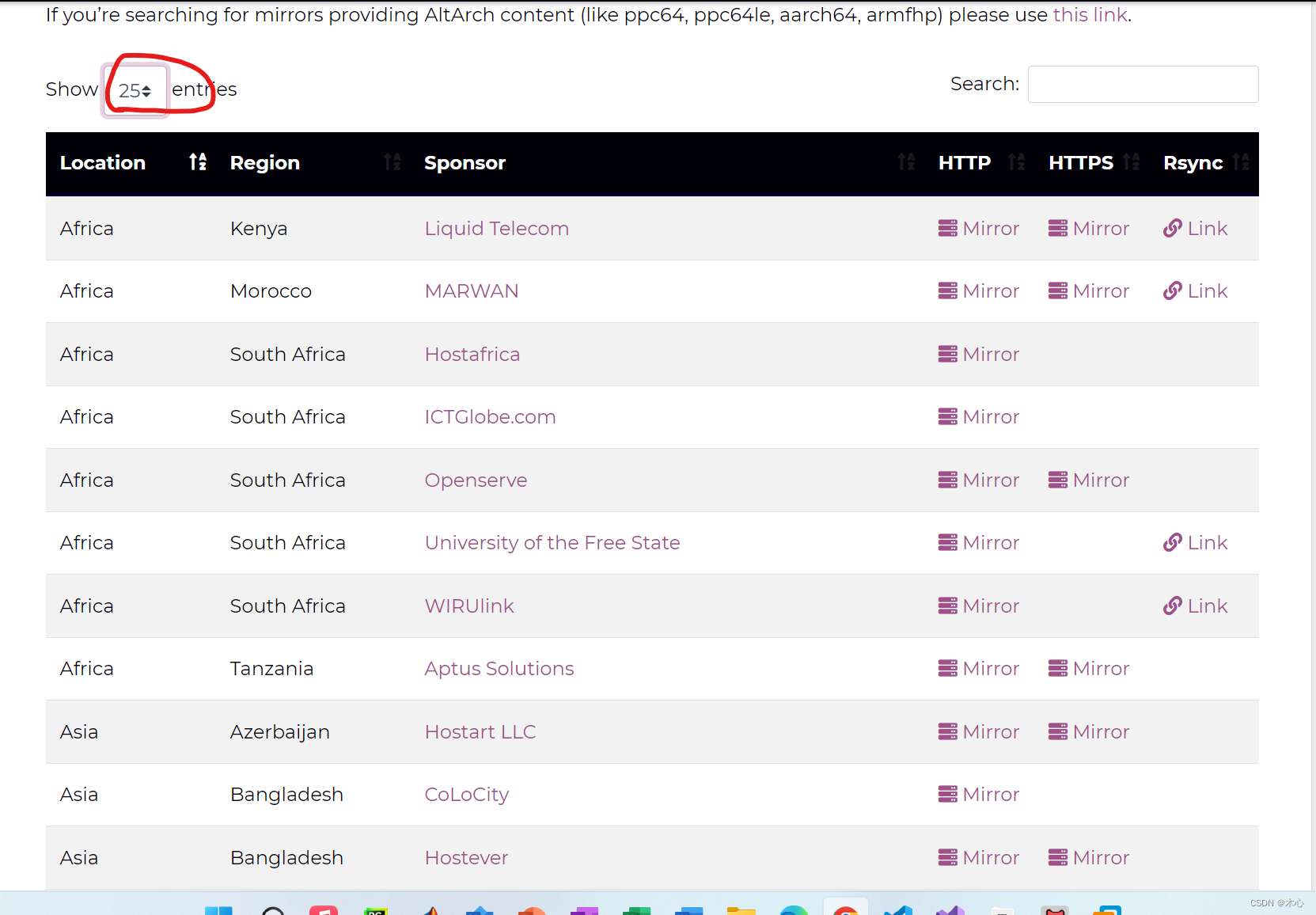Viewport: 1316px width, 915px height.
Task: Open Hostart LLC HTTP mirror
Action: [x=978, y=732]
